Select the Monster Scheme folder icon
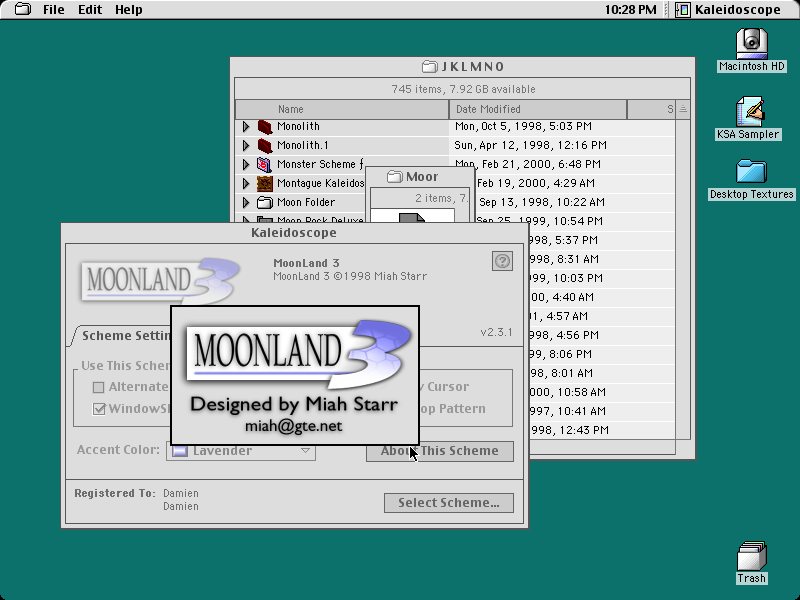This screenshot has width=800, height=600. point(264,164)
